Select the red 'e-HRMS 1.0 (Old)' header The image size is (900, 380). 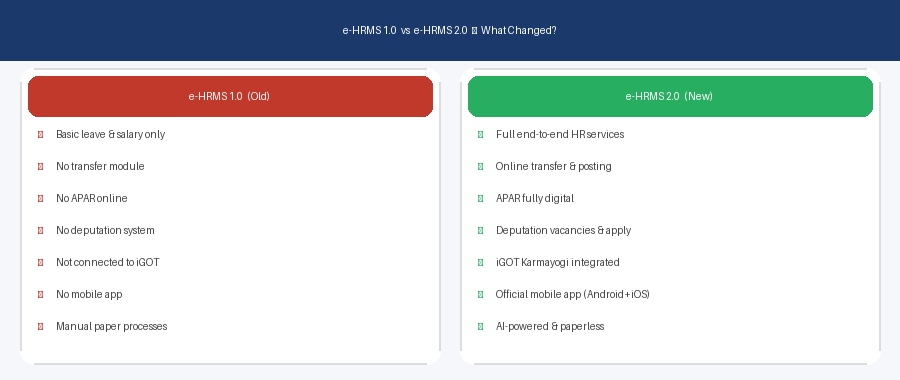click(230, 96)
